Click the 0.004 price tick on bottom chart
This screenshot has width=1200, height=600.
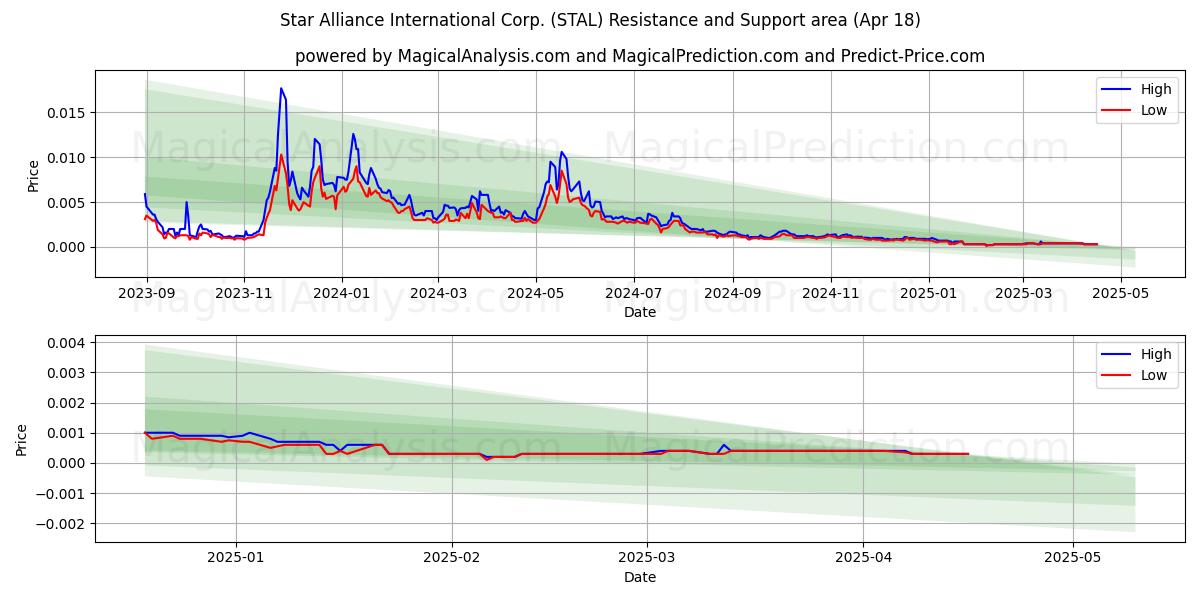click(68, 343)
